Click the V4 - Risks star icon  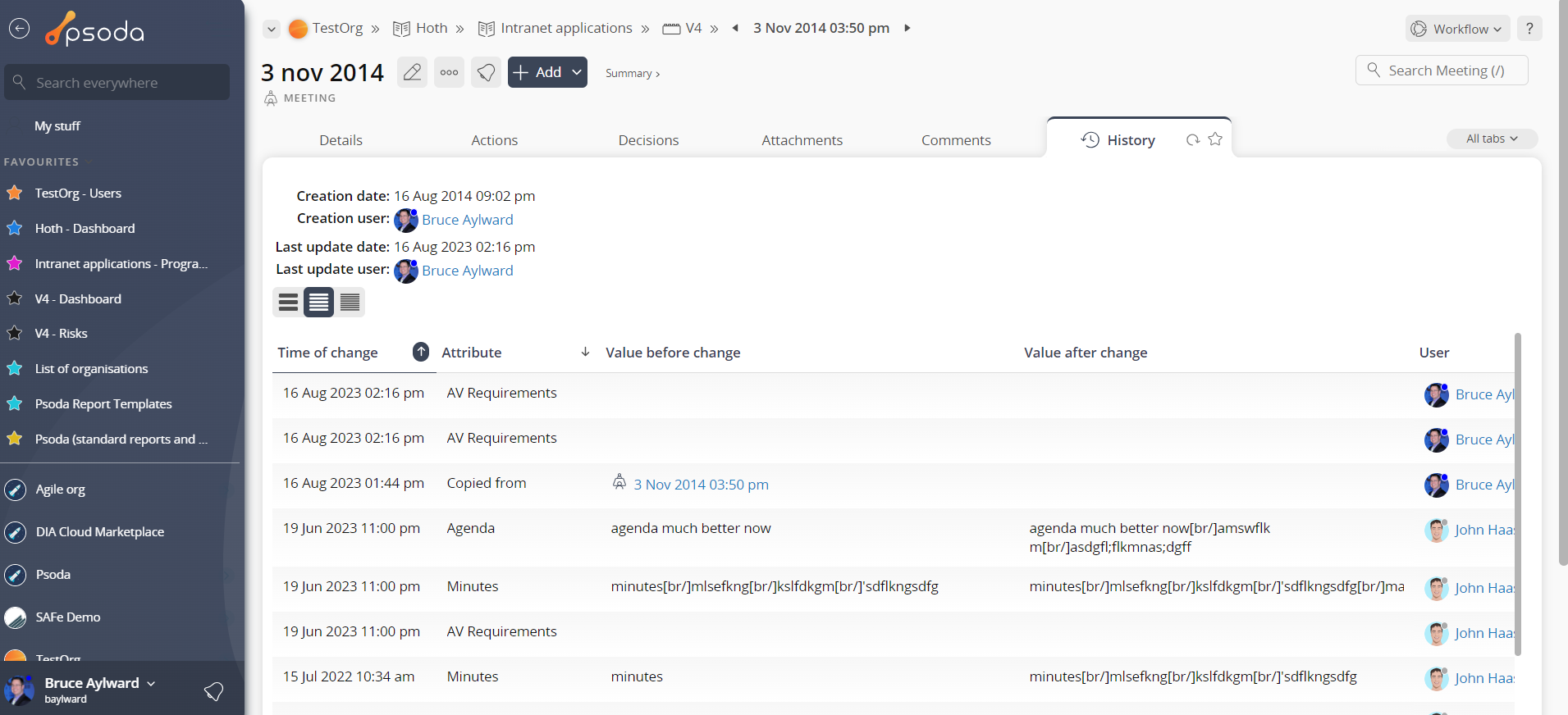point(14,333)
